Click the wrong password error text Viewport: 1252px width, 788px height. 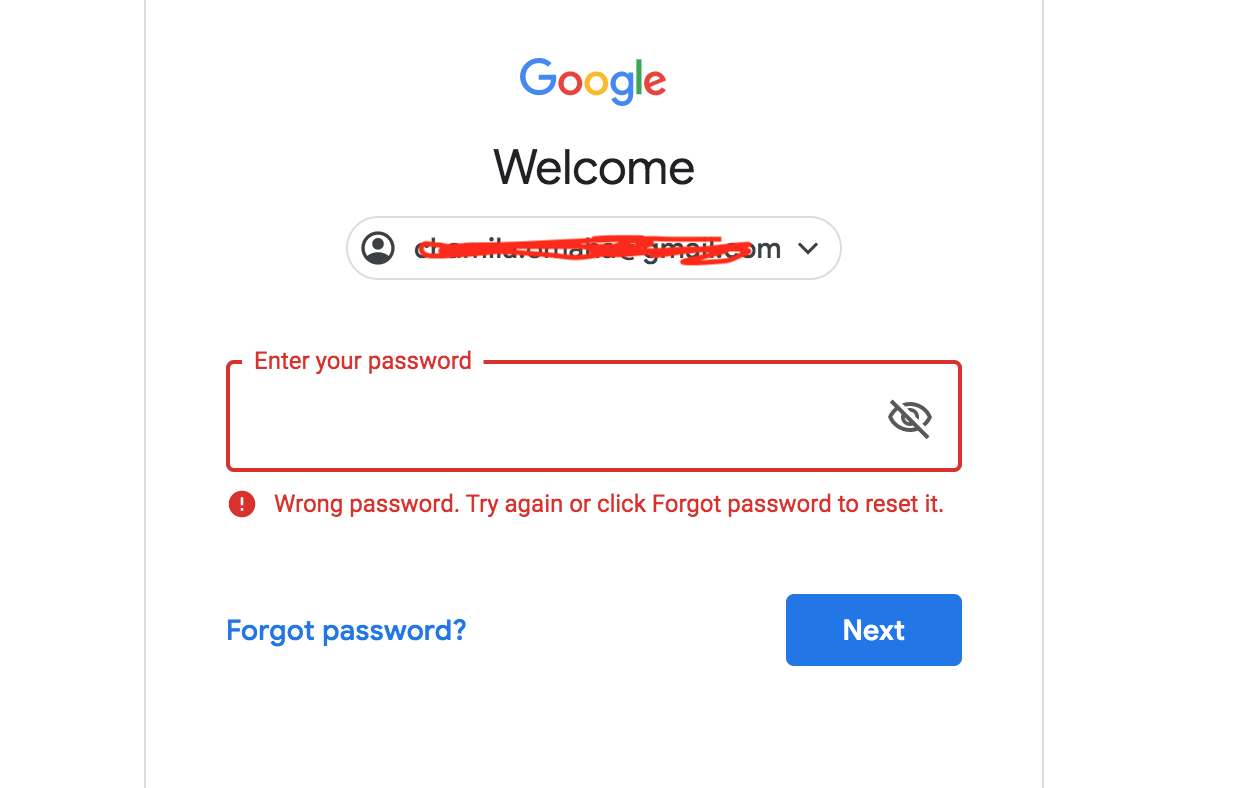[609, 504]
